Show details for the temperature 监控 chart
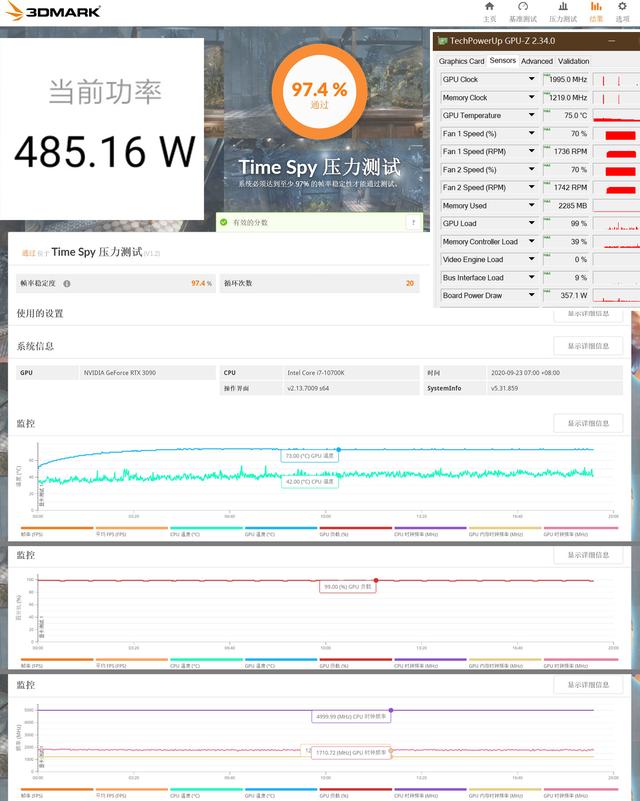The image size is (640, 801). 588,423
